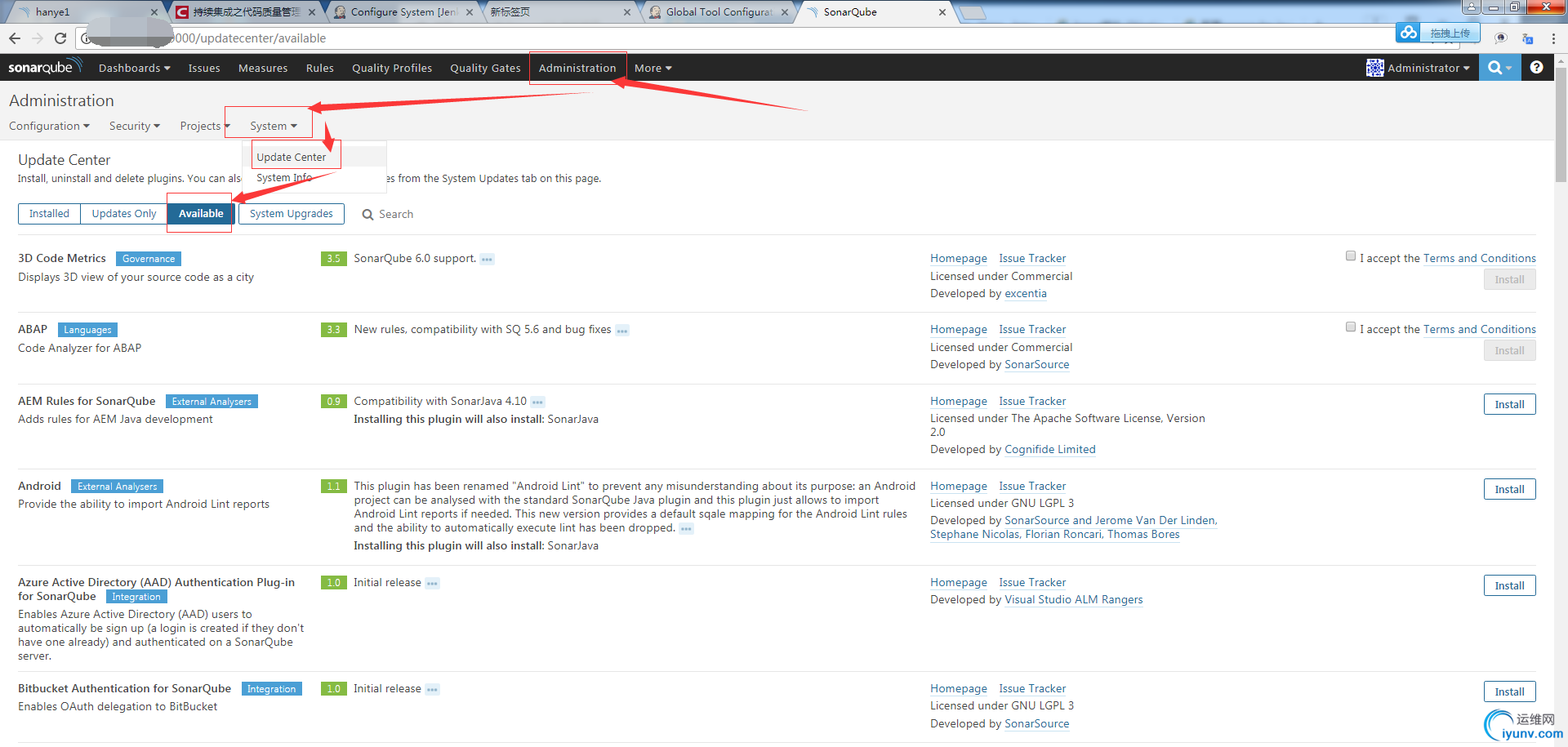Click in the plugin Search field
Viewport: 1568px width, 747px height.
[396, 214]
